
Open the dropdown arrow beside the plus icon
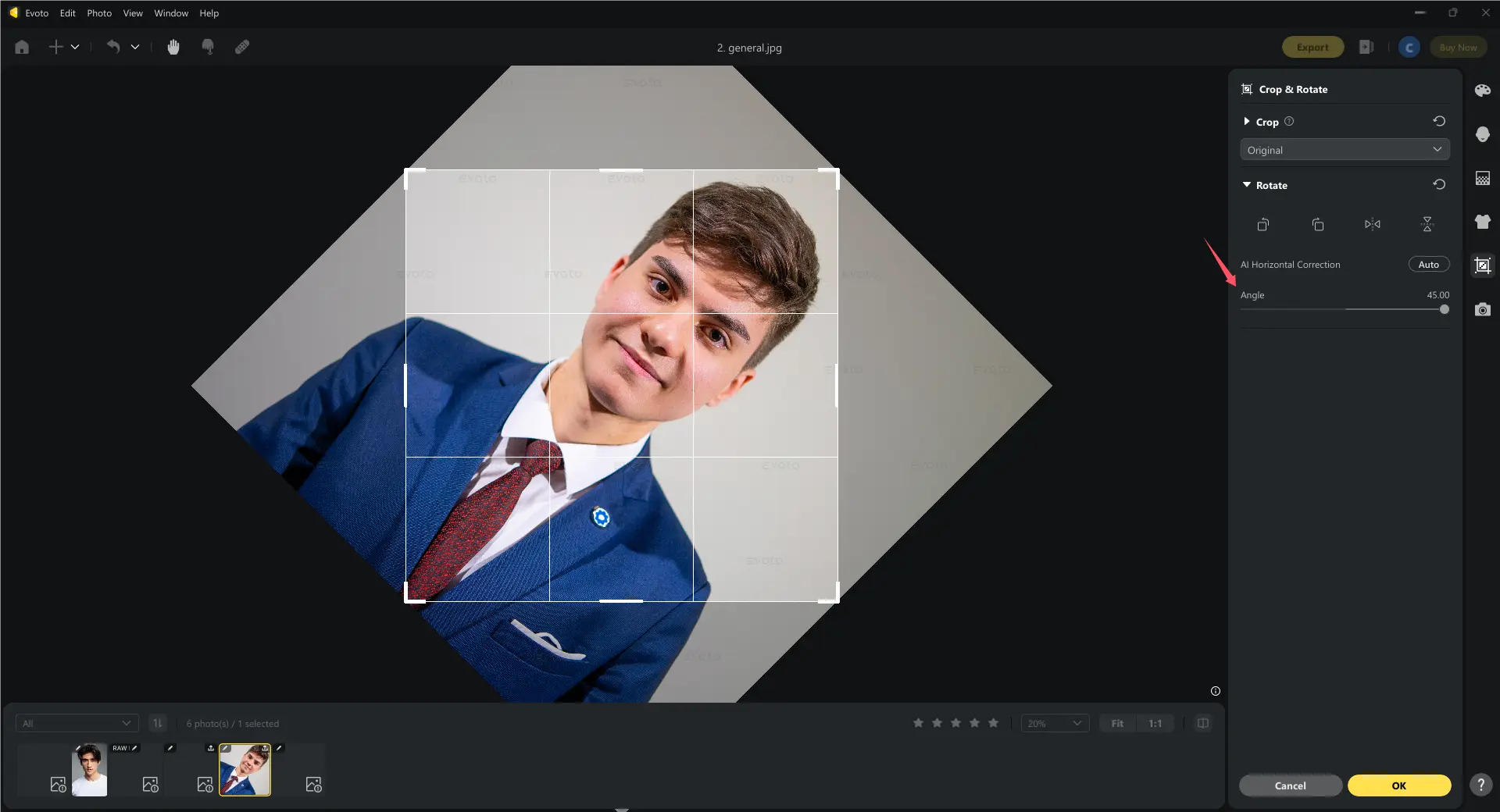(x=75, y=47)
